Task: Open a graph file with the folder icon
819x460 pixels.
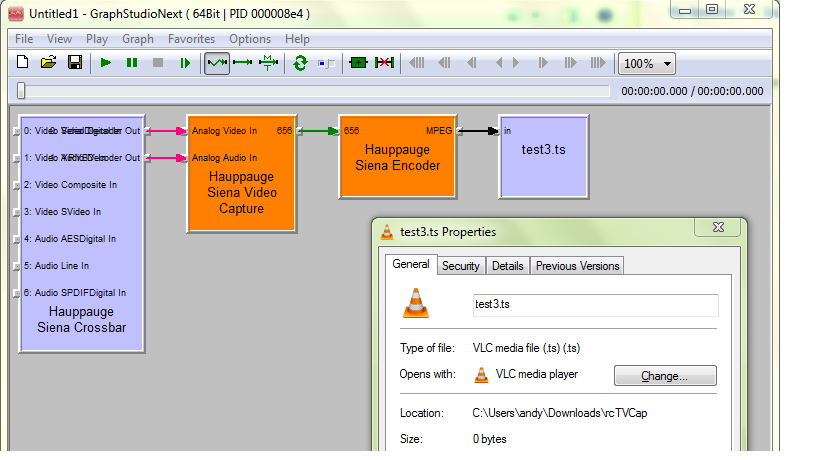Action: pyautogui.click(x=49, y=63)
